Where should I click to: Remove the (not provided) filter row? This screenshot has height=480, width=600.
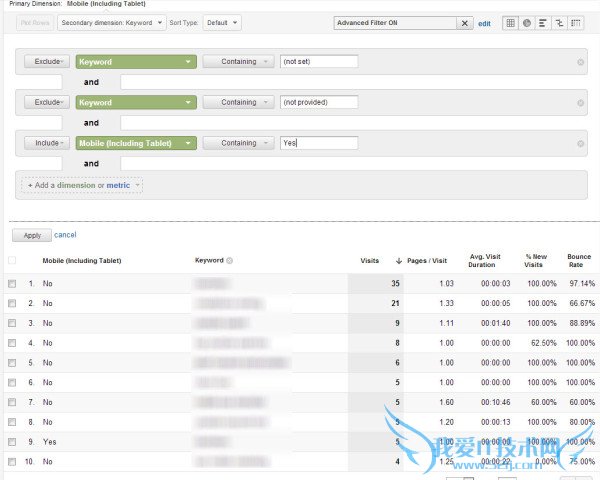pyautogui.click(x=580, y=103)
